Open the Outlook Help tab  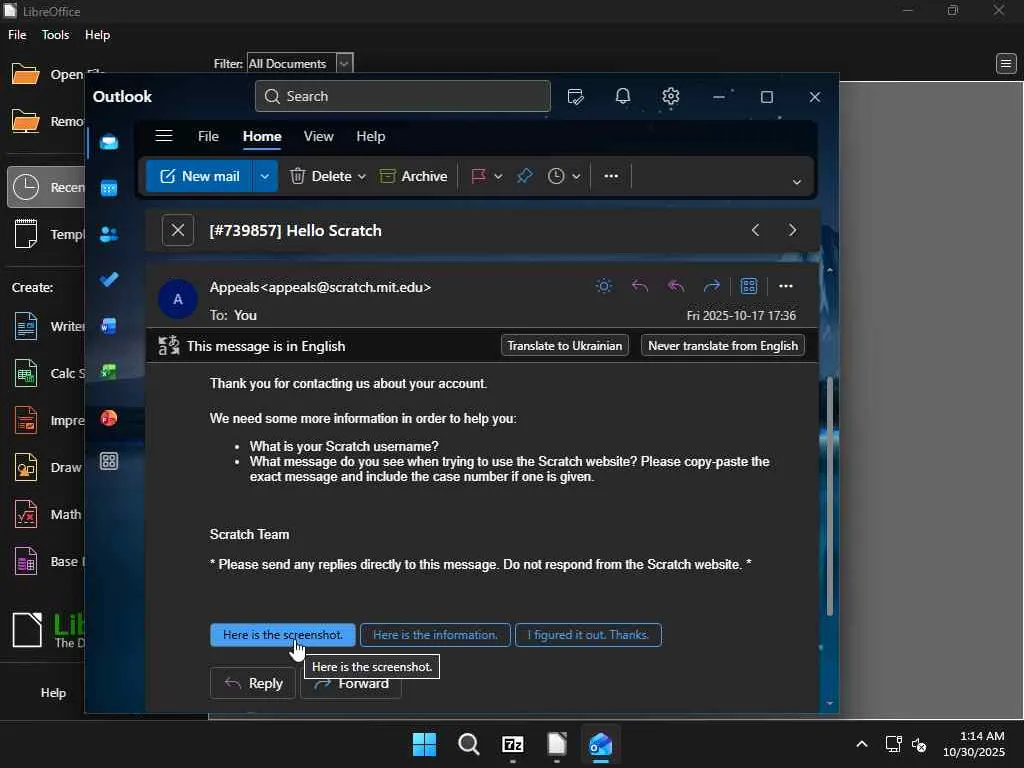[370, 136]
